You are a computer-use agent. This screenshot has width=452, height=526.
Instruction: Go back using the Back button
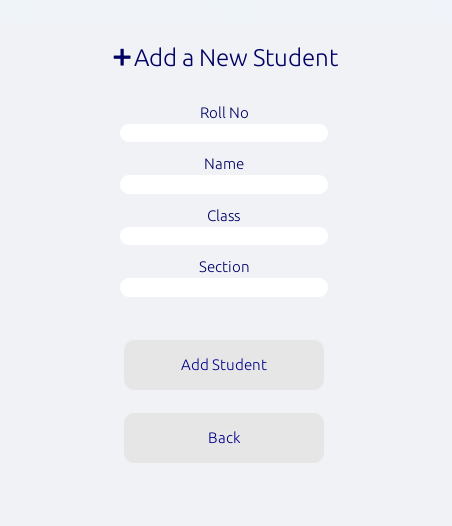tap(224, 438)
